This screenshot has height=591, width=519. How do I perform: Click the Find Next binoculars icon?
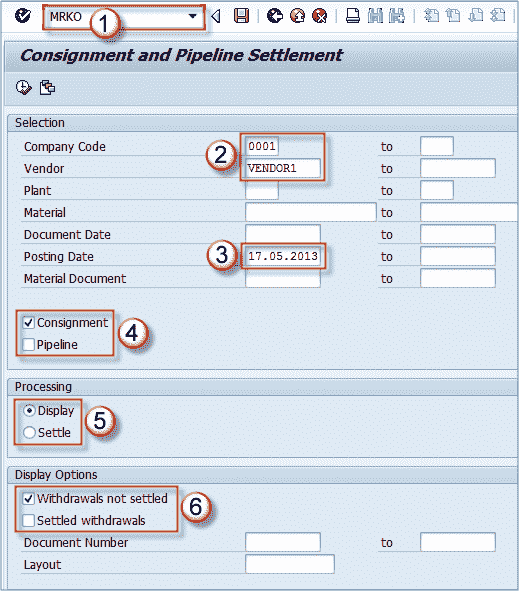tap(397, 16)
